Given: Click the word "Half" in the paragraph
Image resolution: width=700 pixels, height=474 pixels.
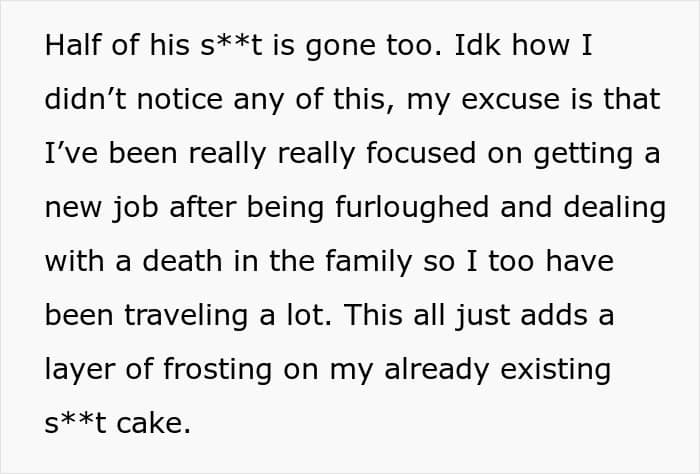Looking at the screenshot, I should pos(73,45).
